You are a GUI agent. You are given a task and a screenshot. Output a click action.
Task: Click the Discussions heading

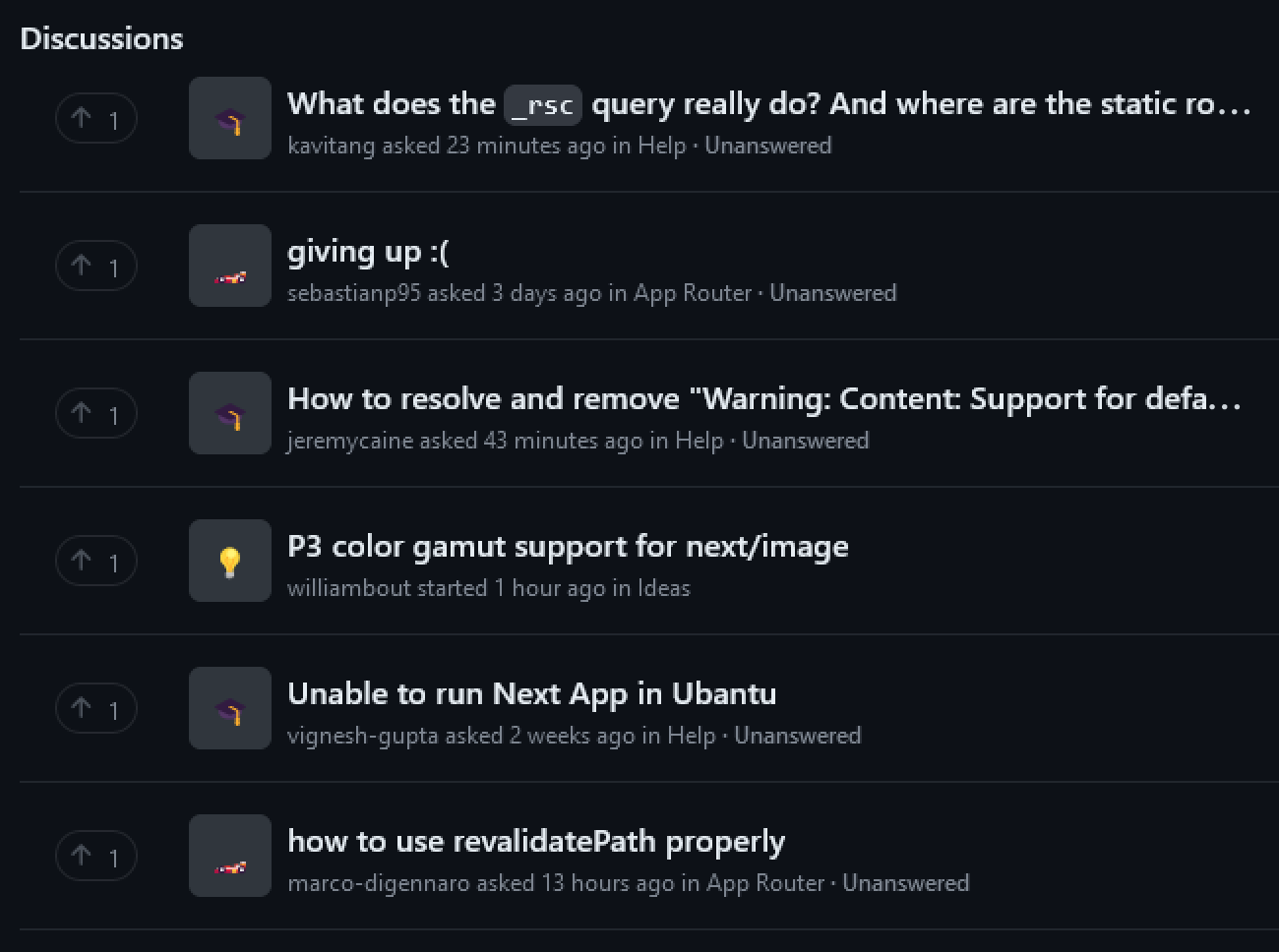(x=101, y=38)
